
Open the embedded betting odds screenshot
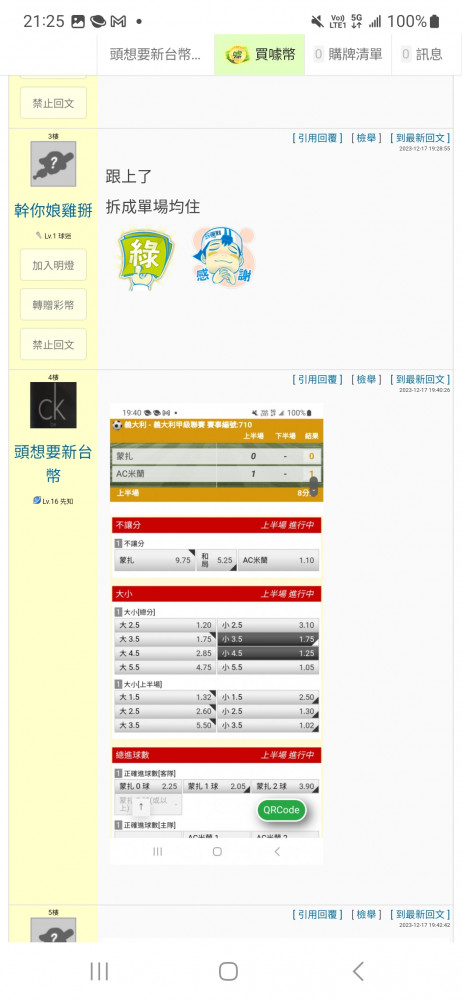pyautogui.click(x=216, y=634)
